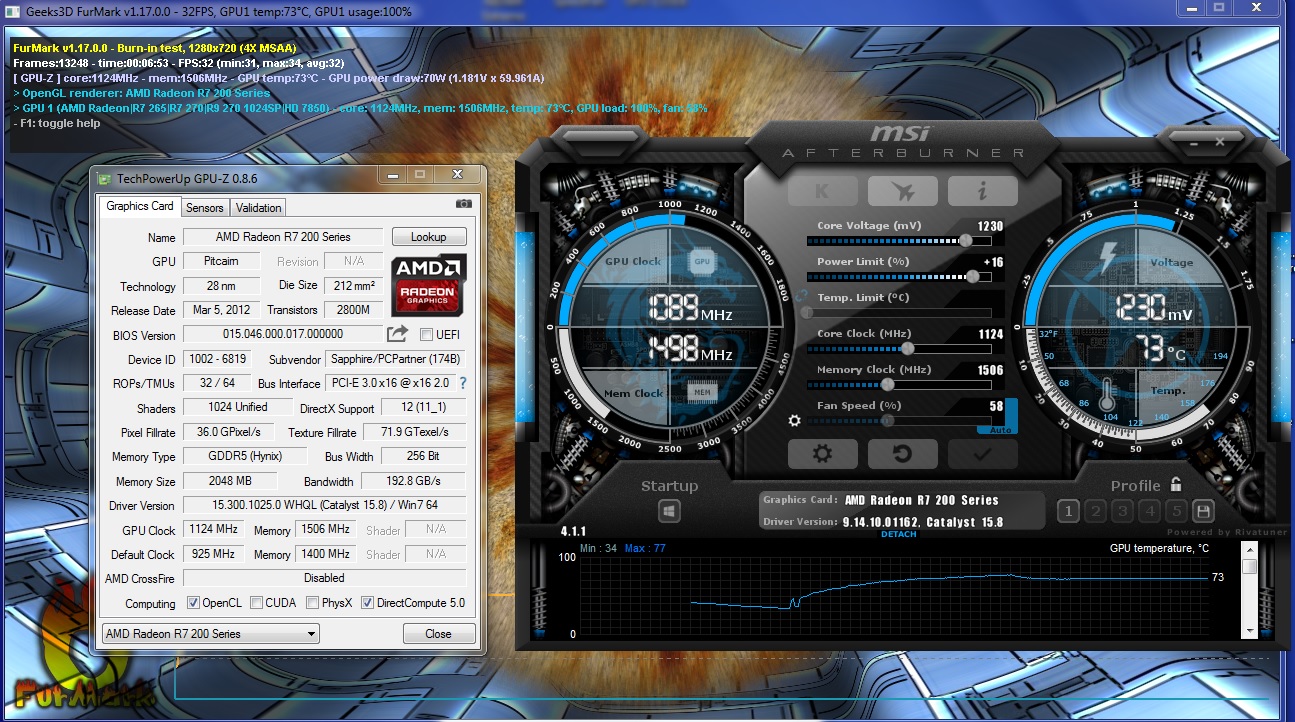Check the PhysX checkbox
The width and height of the screenshot is (1295, 722).
click(313, 603)
